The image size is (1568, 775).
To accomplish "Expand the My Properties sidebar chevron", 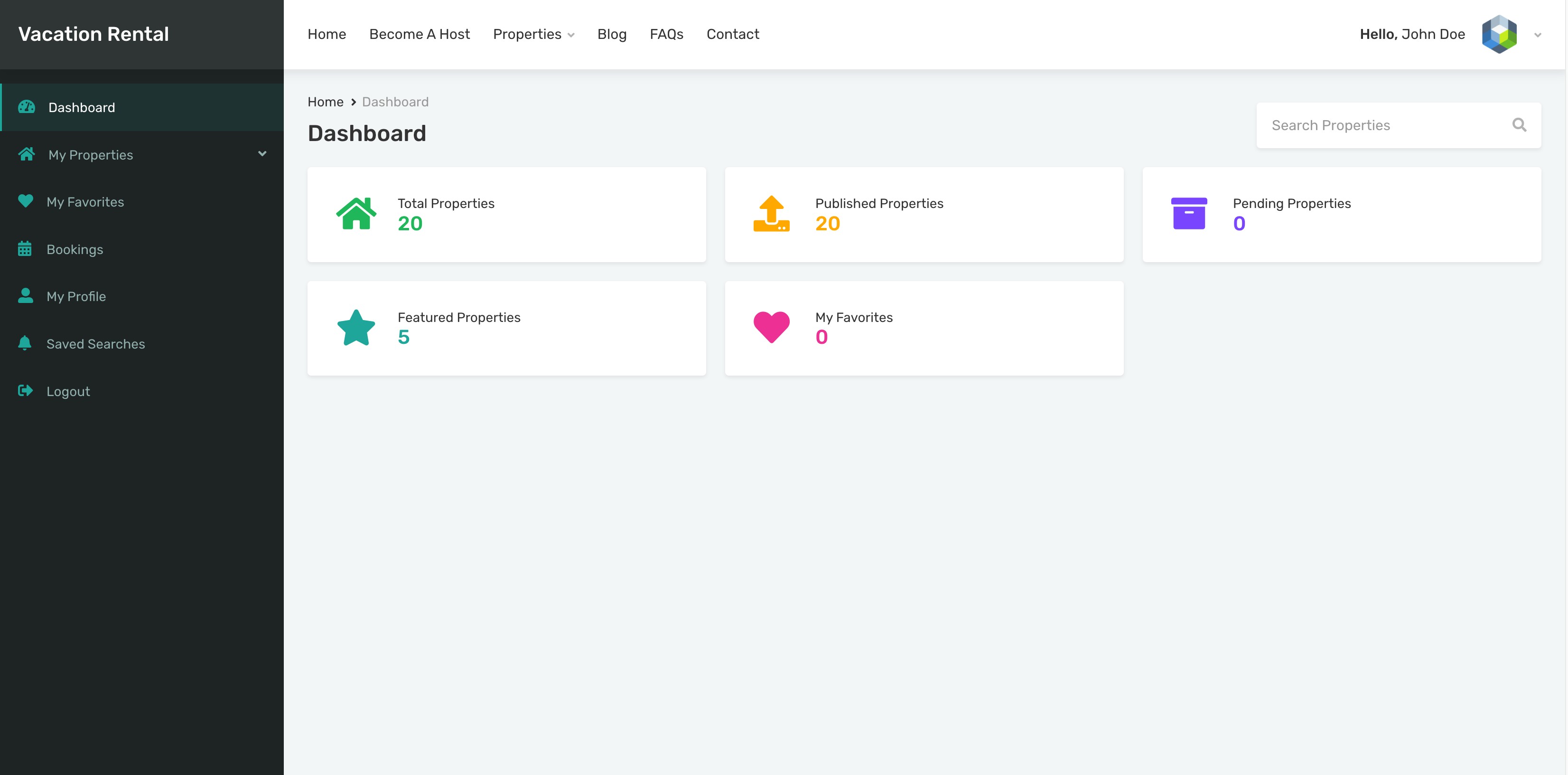I will click(262, 153).
